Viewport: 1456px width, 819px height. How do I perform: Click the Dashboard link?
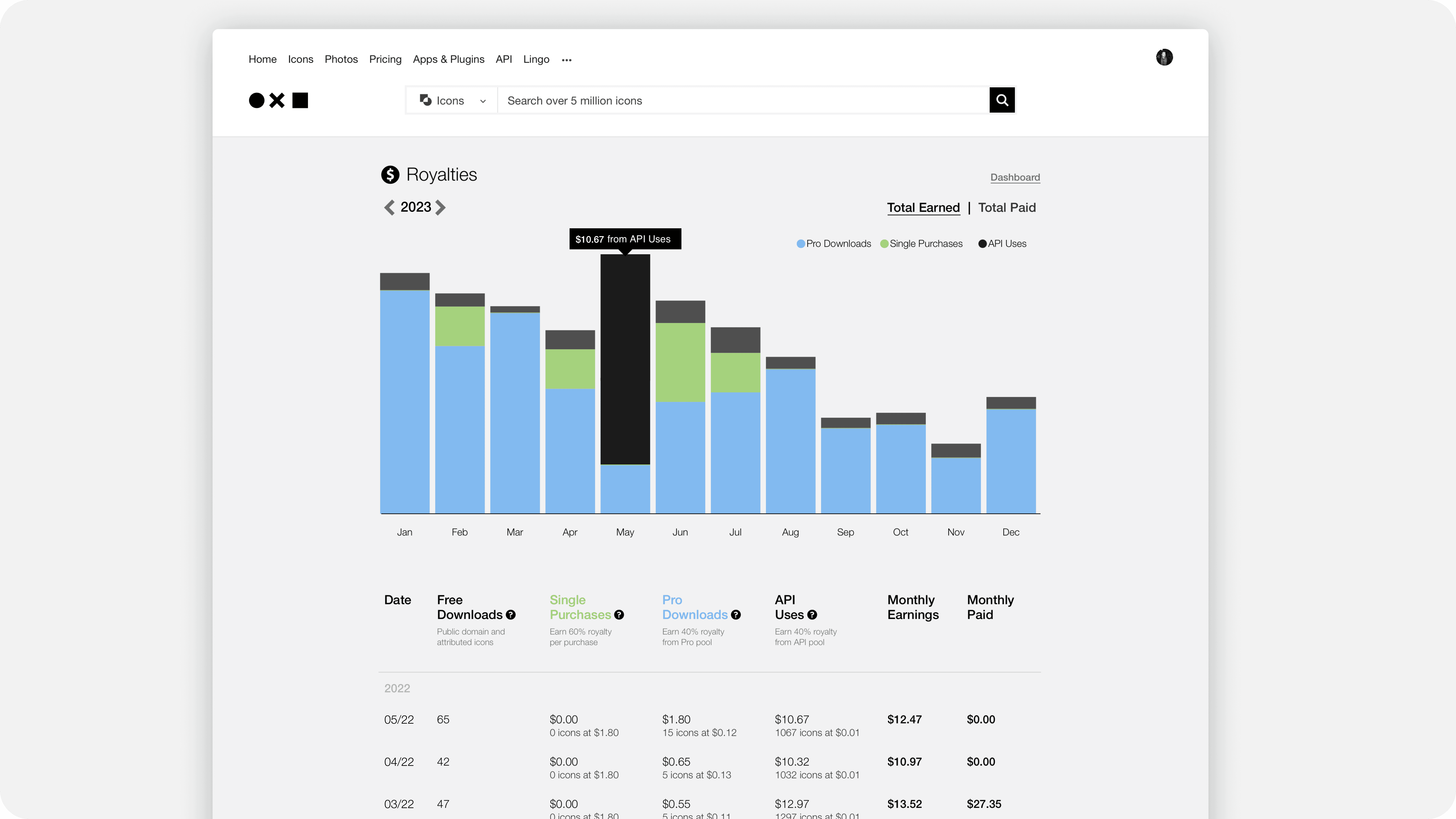(1015, 177)
